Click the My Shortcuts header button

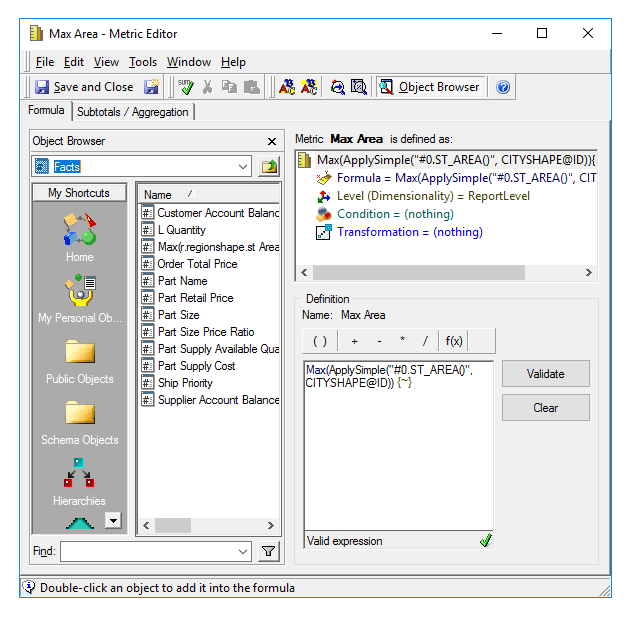click(79, 193)
